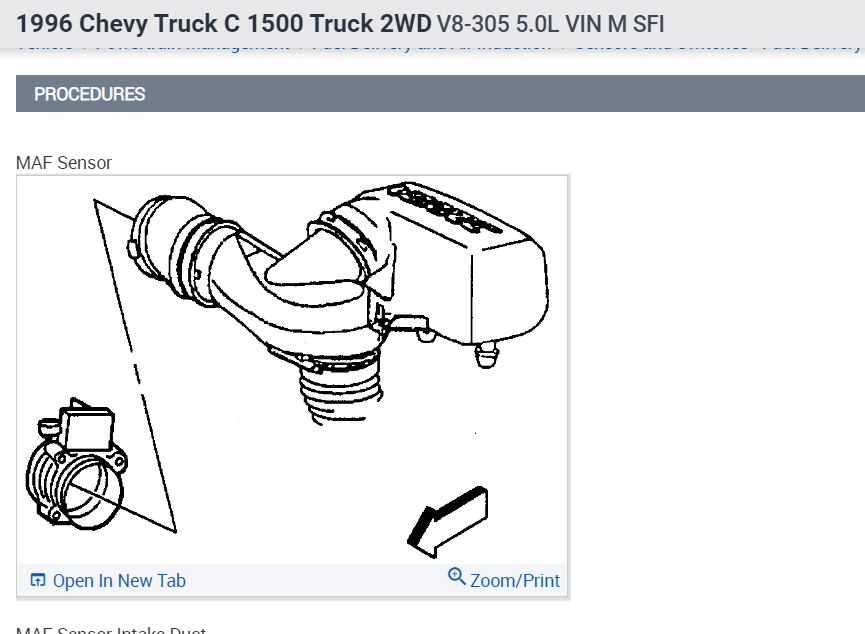This screenshot has height=634, width=865.
Task: Click the Open In New Tab icon
Action: (38, 580)
